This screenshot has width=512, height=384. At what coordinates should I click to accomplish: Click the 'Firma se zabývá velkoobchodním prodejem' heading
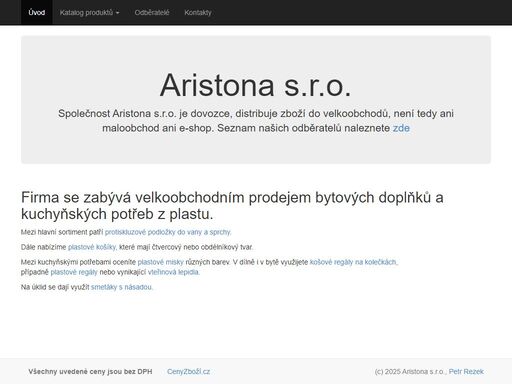232,206
